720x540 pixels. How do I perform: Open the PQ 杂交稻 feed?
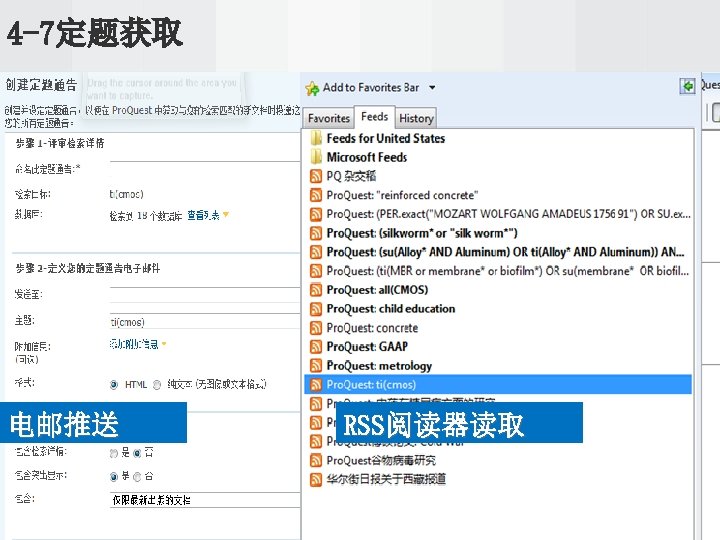tap(351, 176)
